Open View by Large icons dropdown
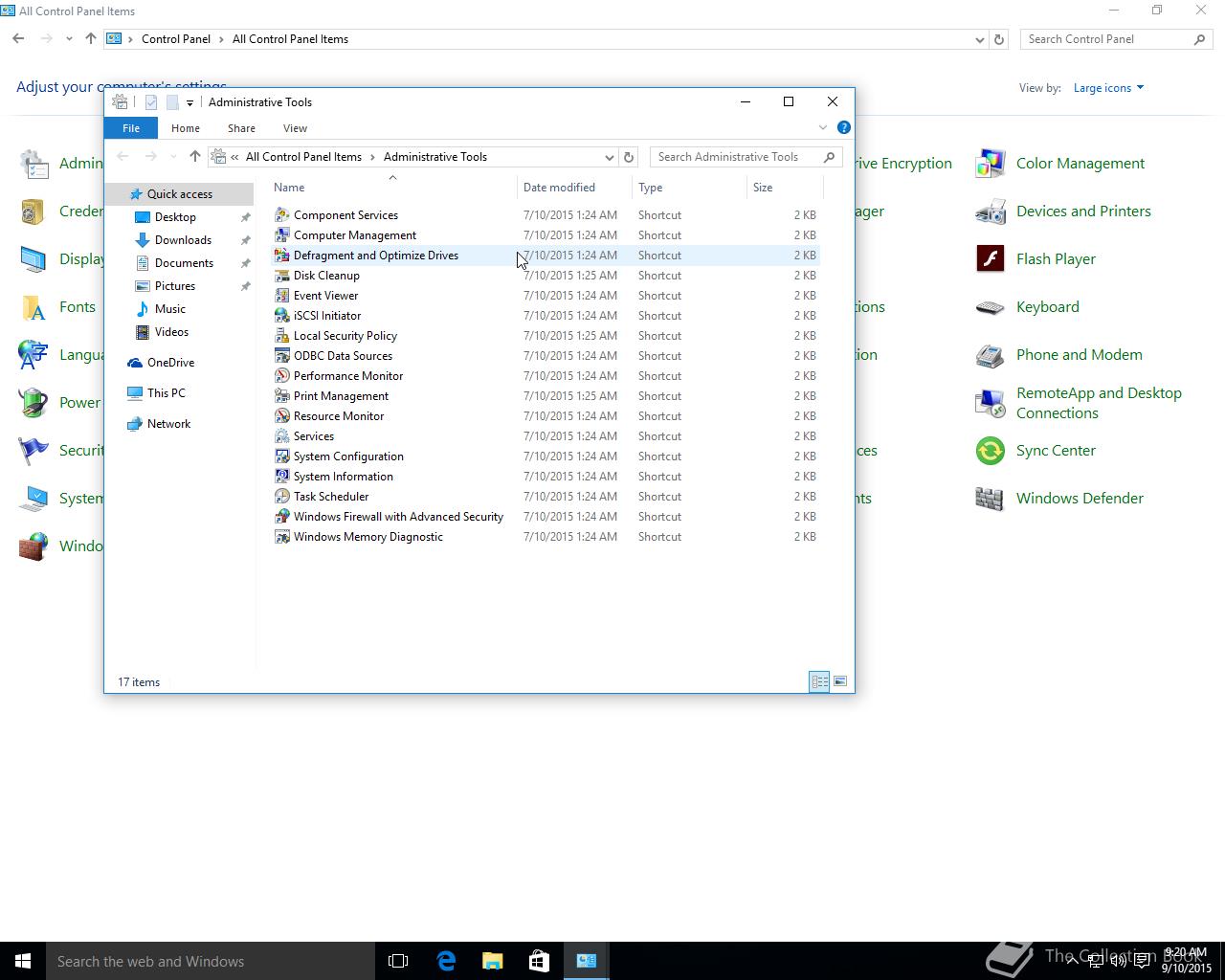Image resolution: width=1225 pixels, height=980 pixels. coord(1108,88)
